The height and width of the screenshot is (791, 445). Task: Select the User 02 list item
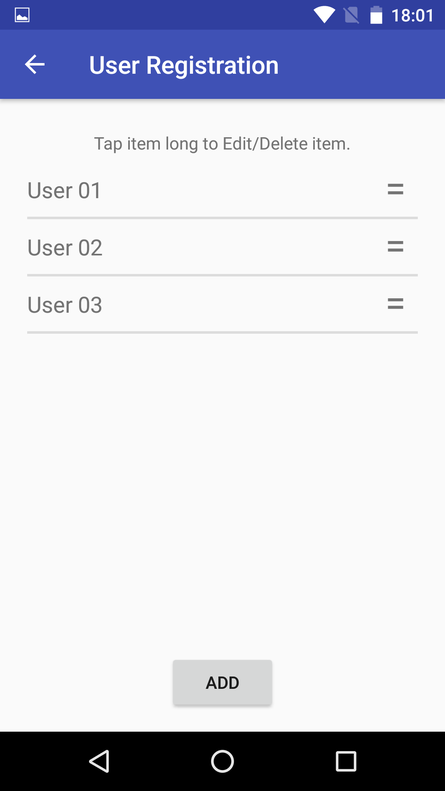(222, 247)
